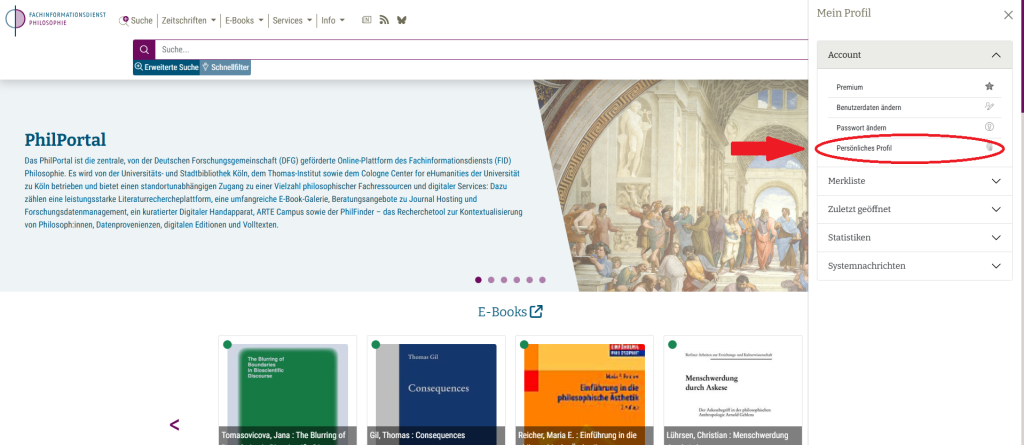
Task: Click the purple search magnifier button
Action: [x=144, y=50]
